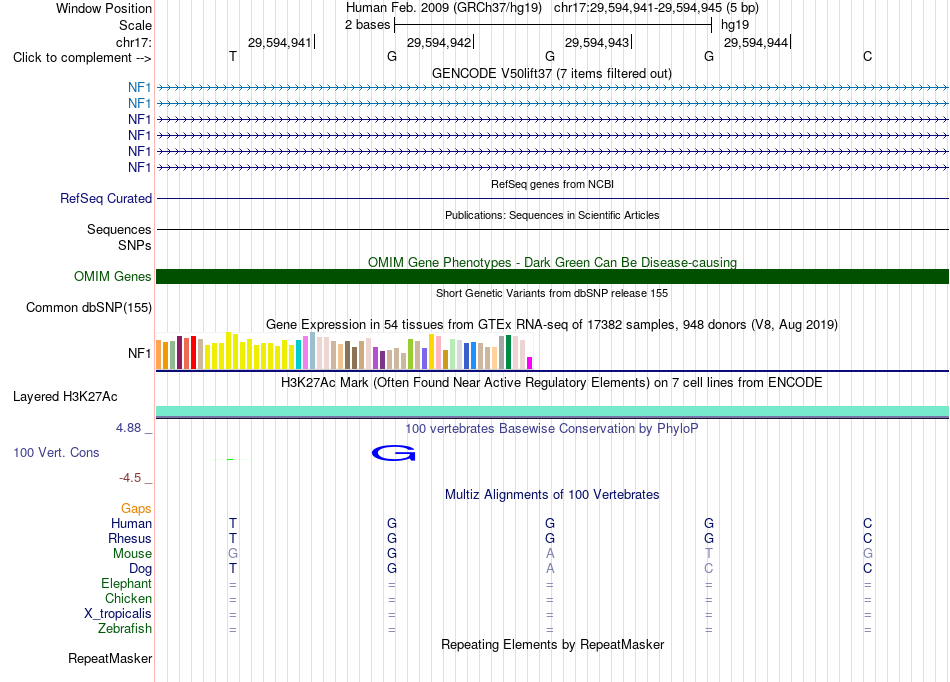Click the 'Click to complement -->' label

coord(82,58)
